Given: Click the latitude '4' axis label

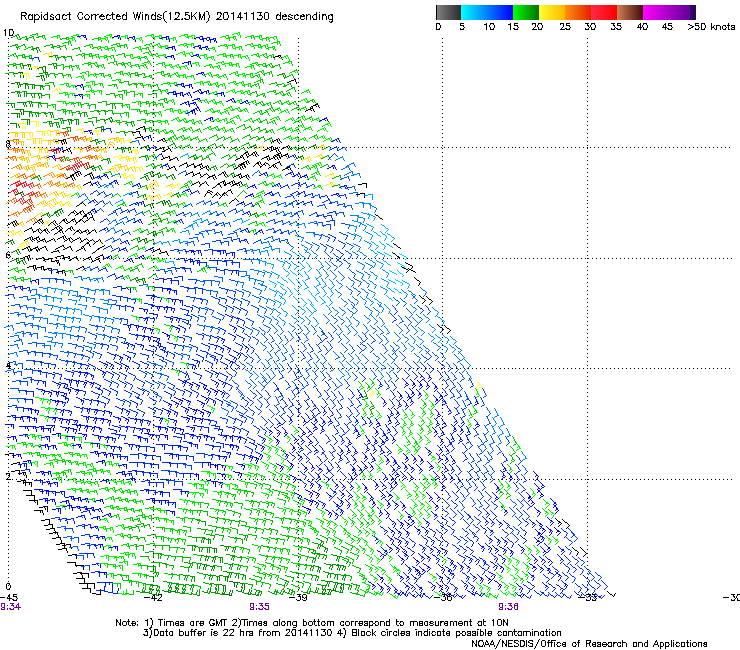Looking at the screenshot, I should point(8,366).
